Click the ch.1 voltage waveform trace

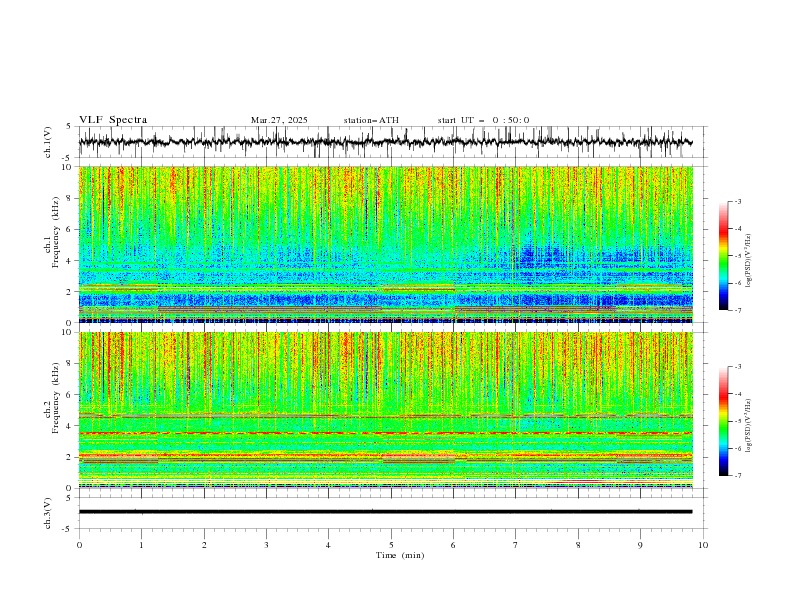click(x=385, y=142)
